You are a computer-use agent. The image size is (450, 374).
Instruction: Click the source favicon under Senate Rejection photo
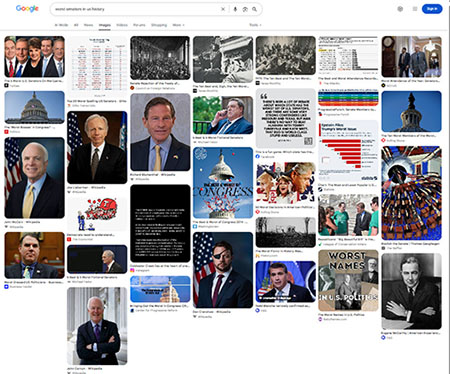tap(132, 88)
